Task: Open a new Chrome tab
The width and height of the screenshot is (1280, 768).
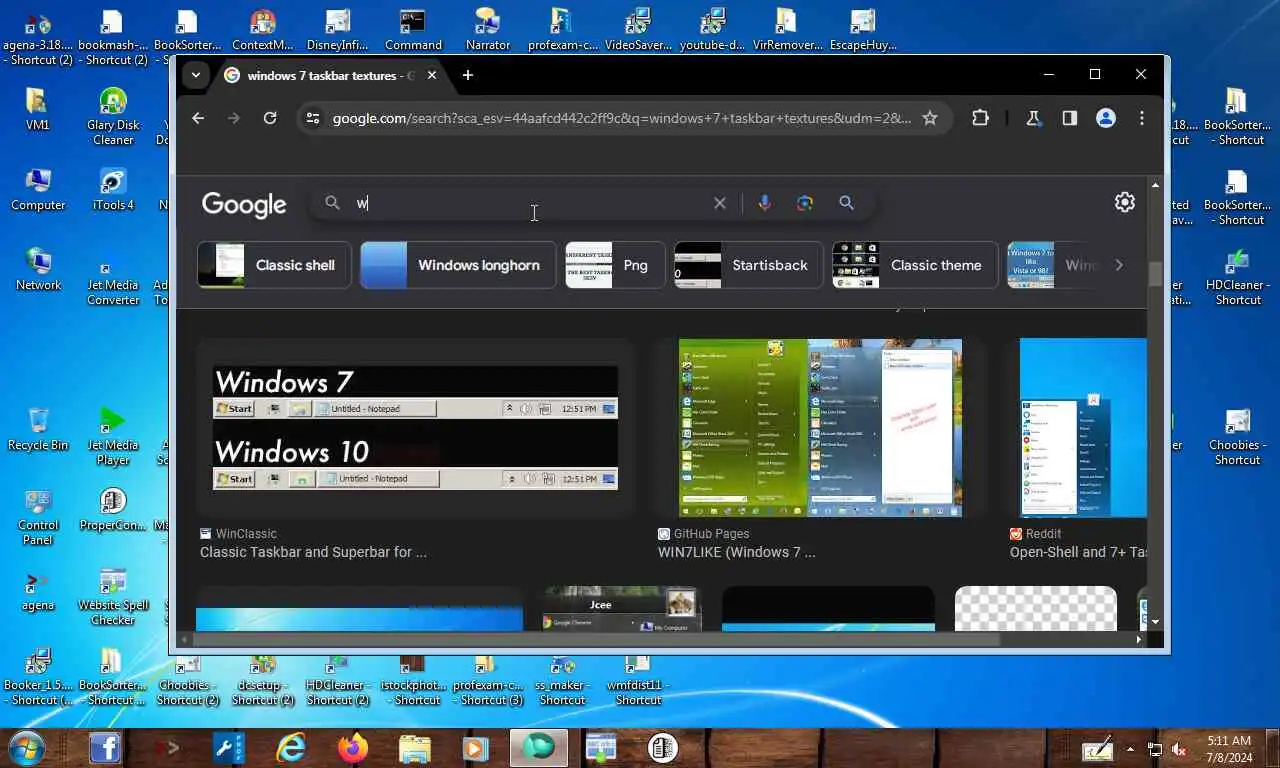Action: [x=467, y=75]
